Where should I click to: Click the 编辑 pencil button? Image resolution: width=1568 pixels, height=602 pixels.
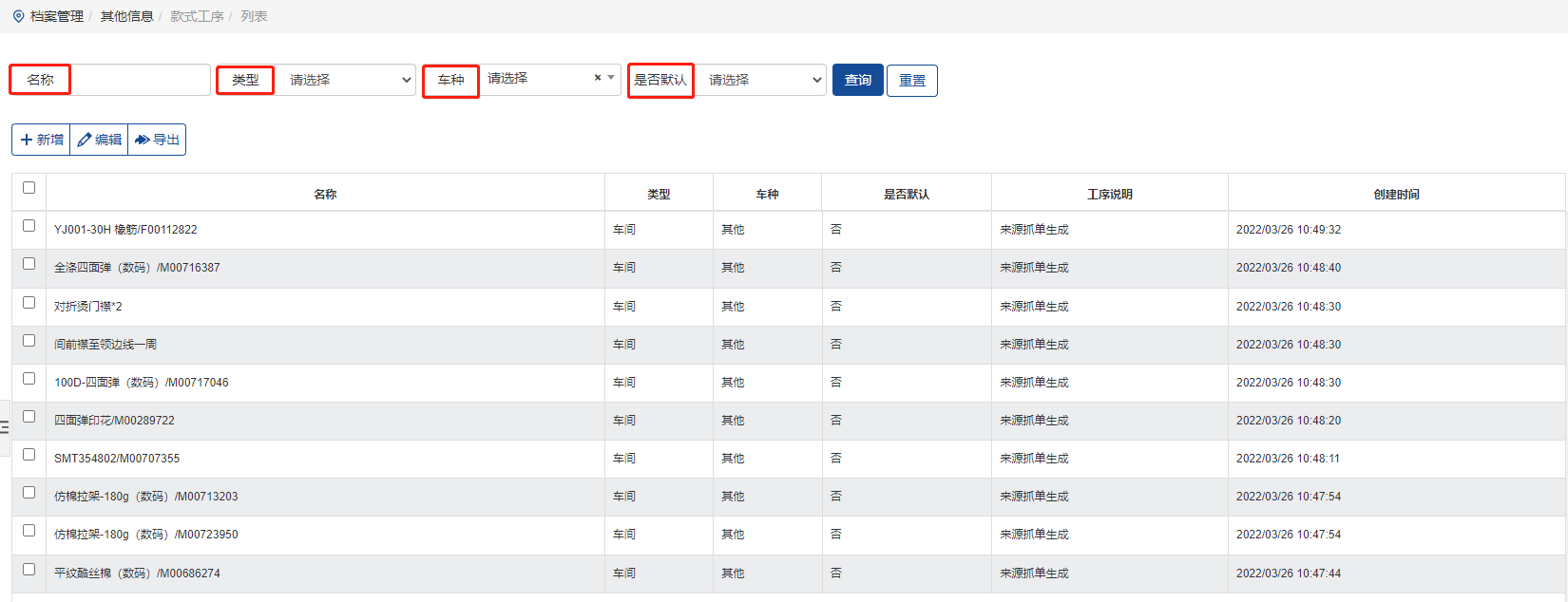point(100,140)
